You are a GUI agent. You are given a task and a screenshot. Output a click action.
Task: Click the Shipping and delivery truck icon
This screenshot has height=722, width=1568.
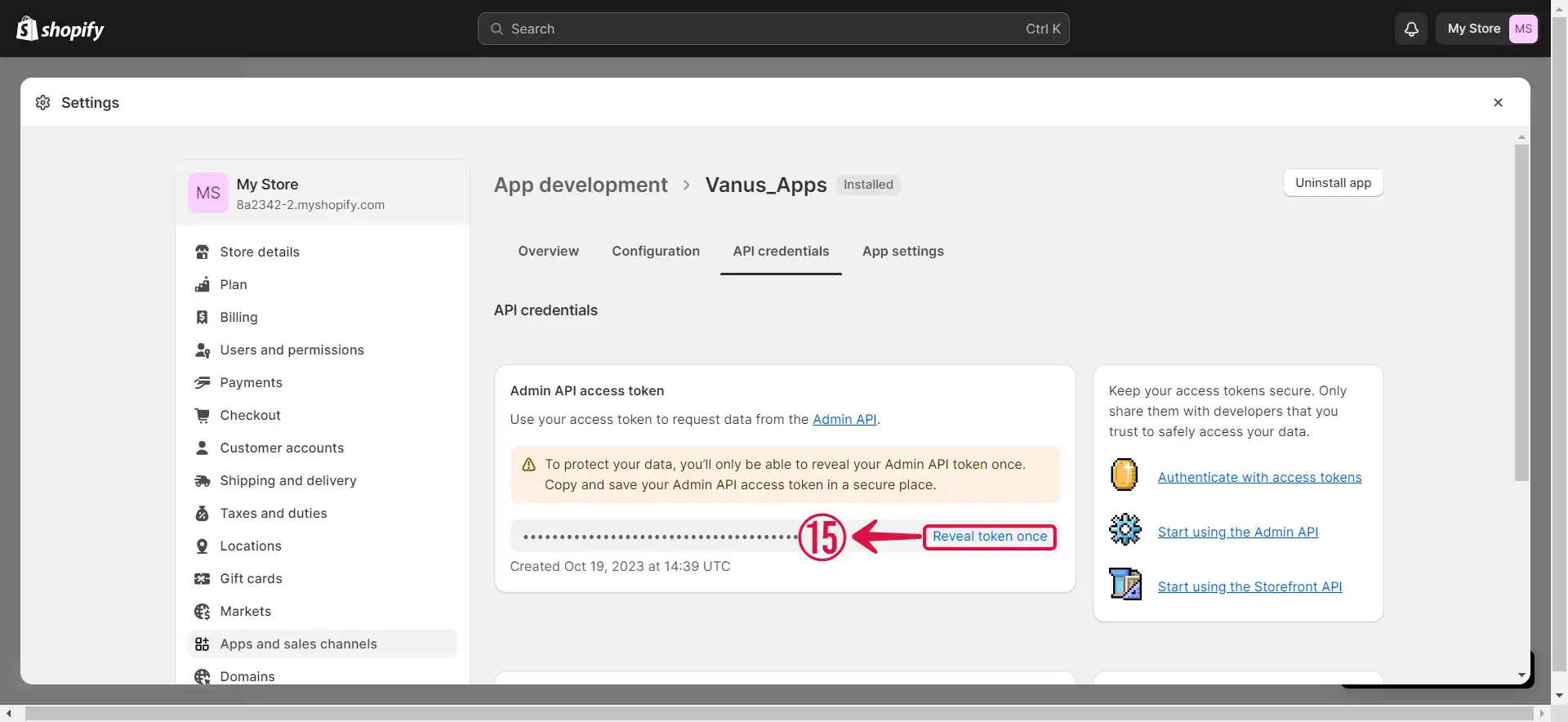pos(203,480)
